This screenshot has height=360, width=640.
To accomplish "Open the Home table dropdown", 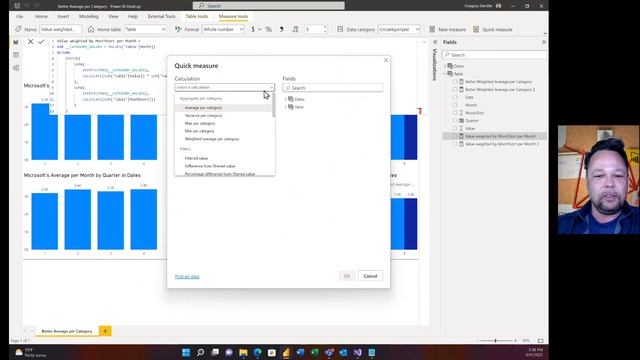I will [146, 29].
